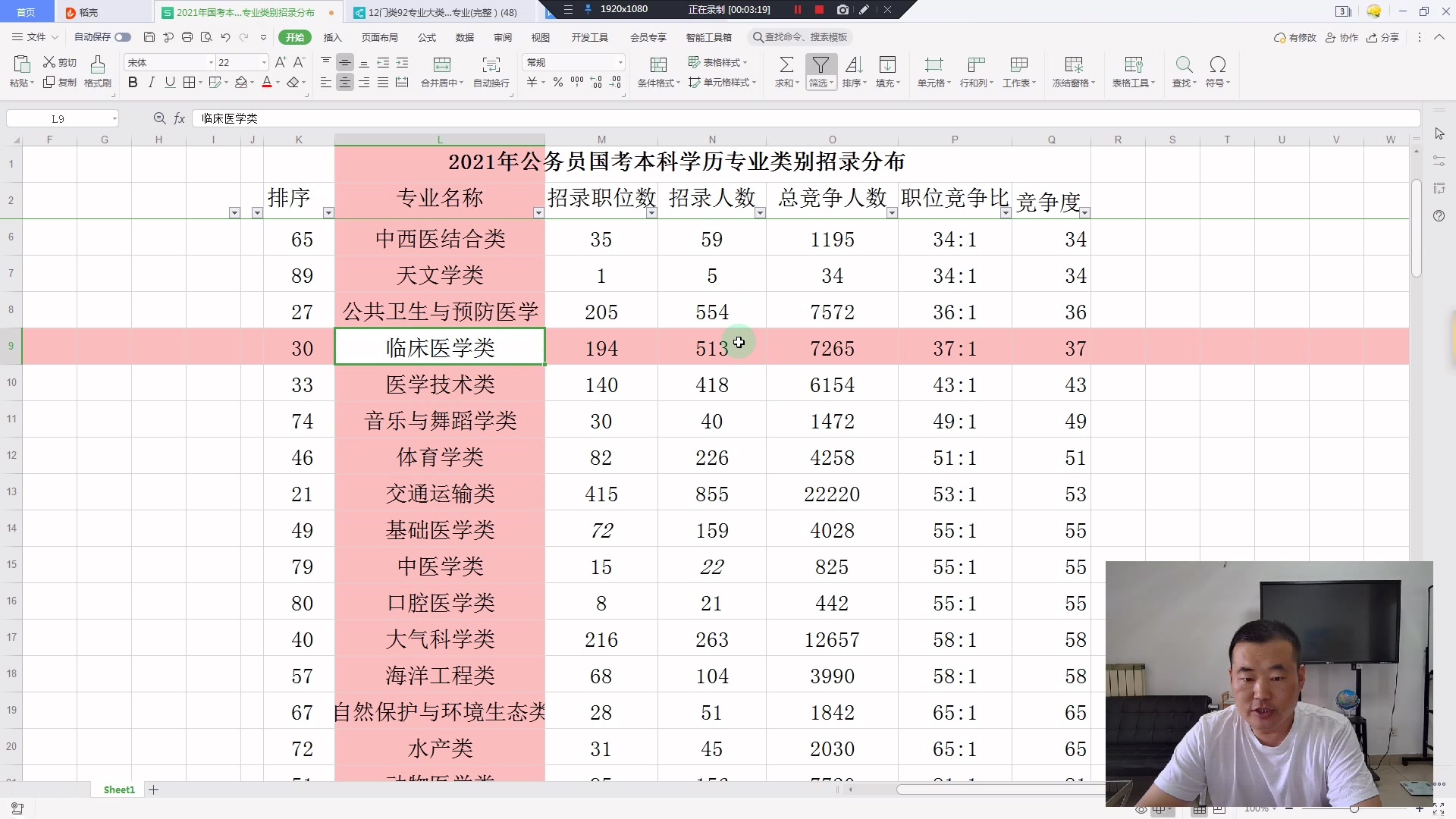
Task: Toggle align left
Action: coord(326,82)
